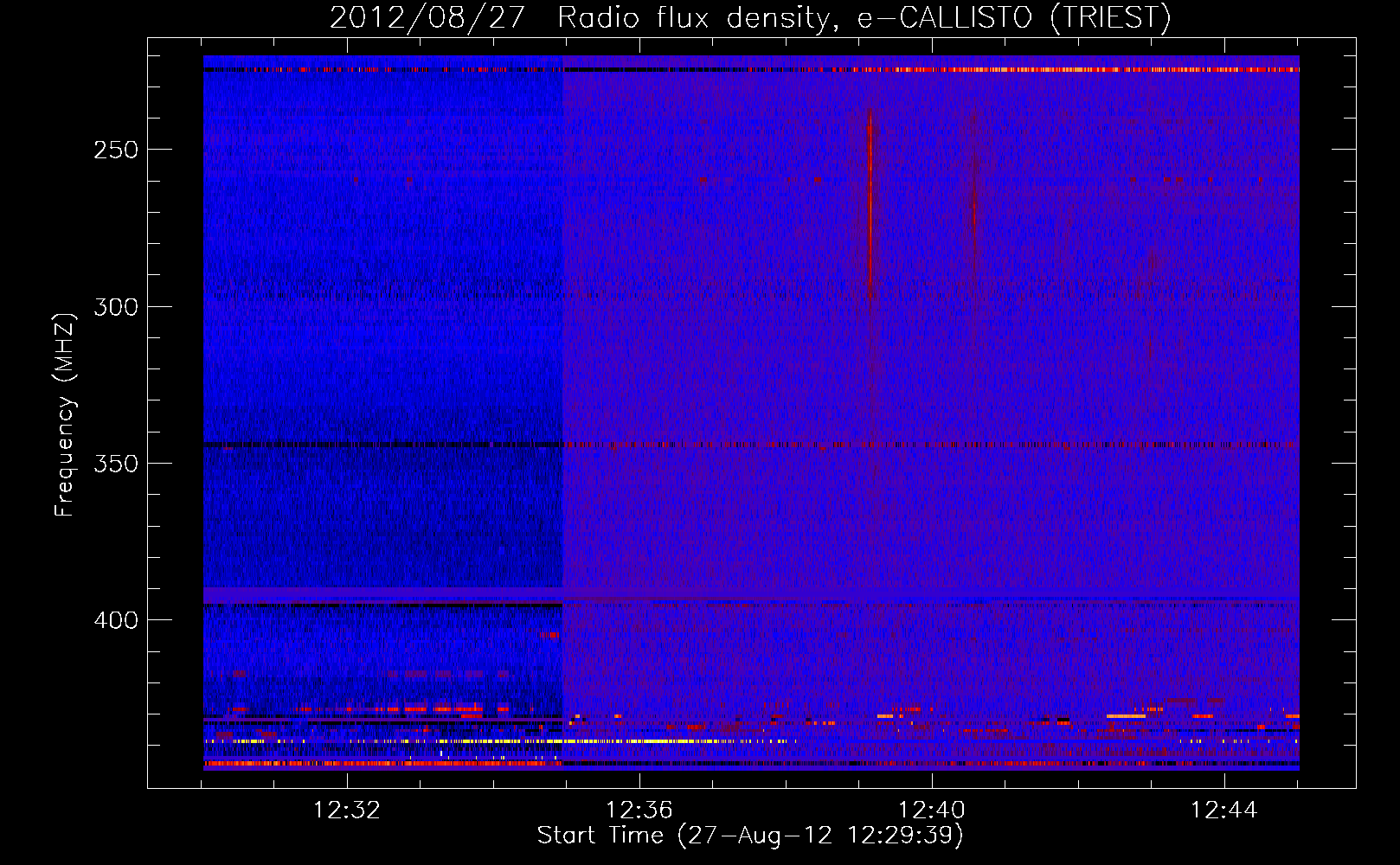Click the 12:32 time tick label

coord(347,811)
